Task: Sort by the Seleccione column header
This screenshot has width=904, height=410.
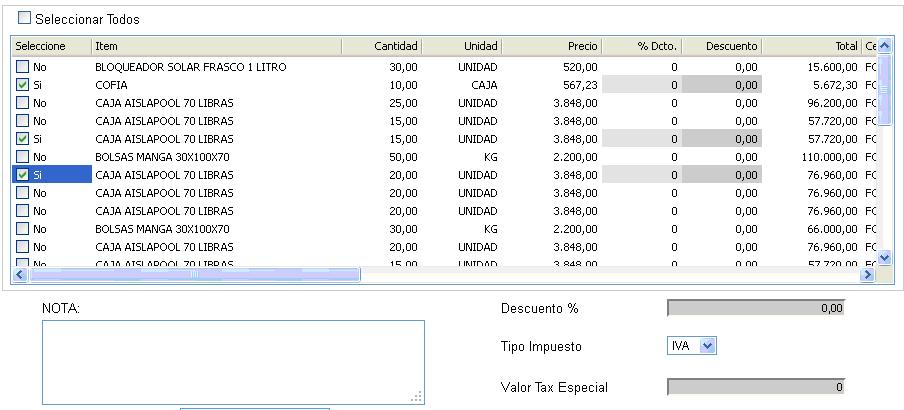Action: point(51,46)
